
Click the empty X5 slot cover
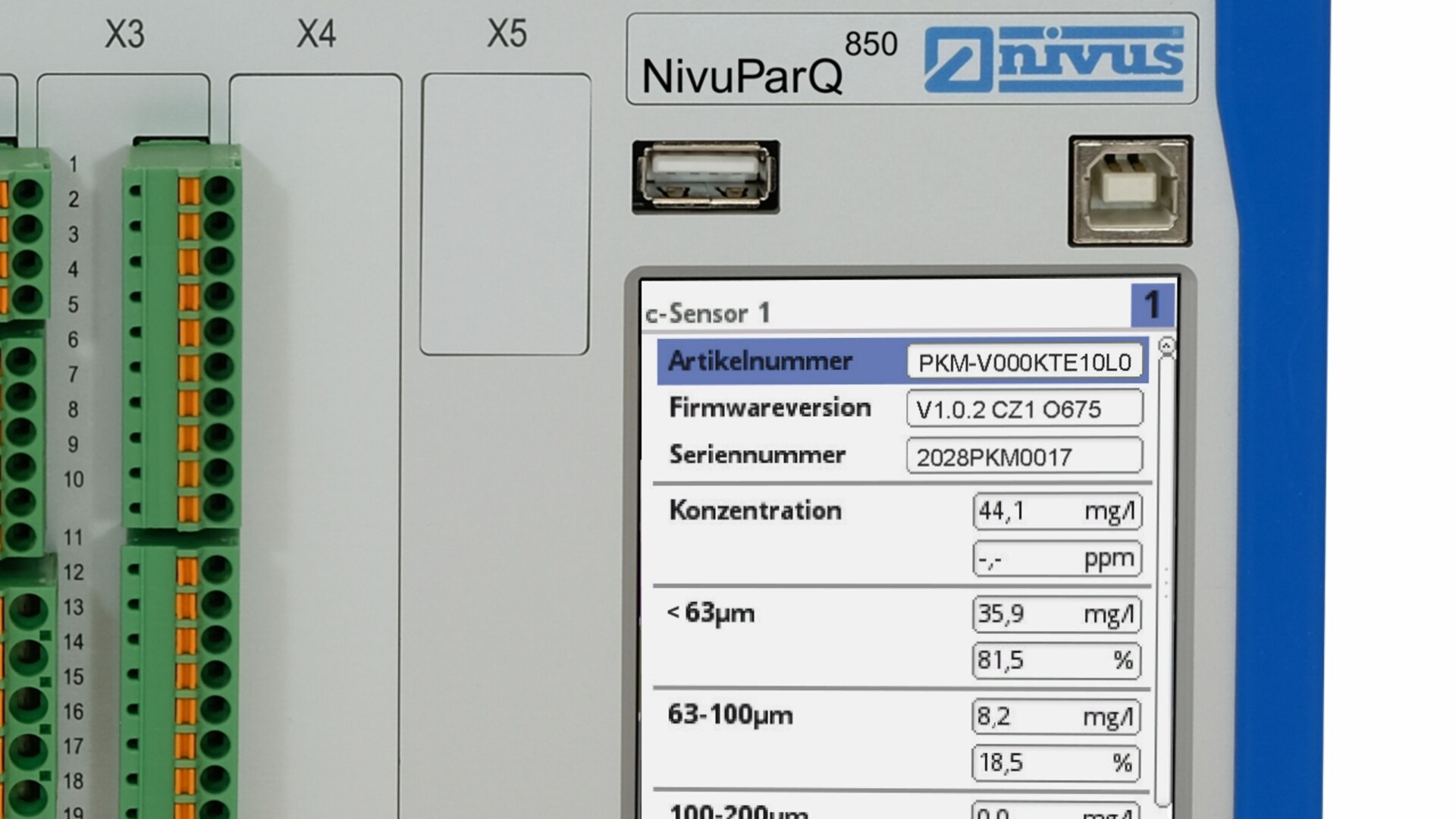pyautogui.click(x=505, y=214)
